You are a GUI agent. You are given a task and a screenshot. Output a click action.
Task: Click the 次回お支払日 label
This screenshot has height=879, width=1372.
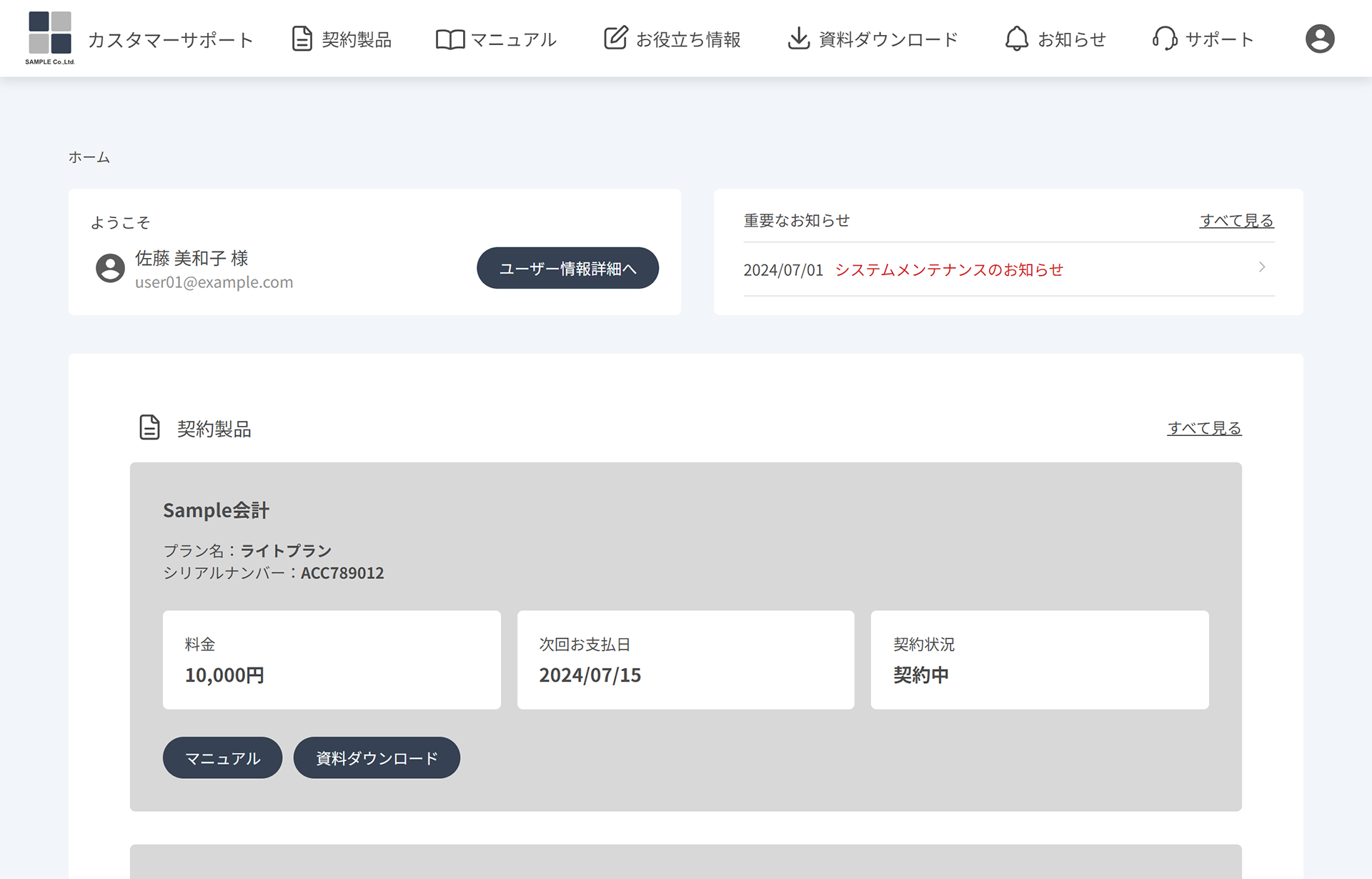[x=585, y=645]
